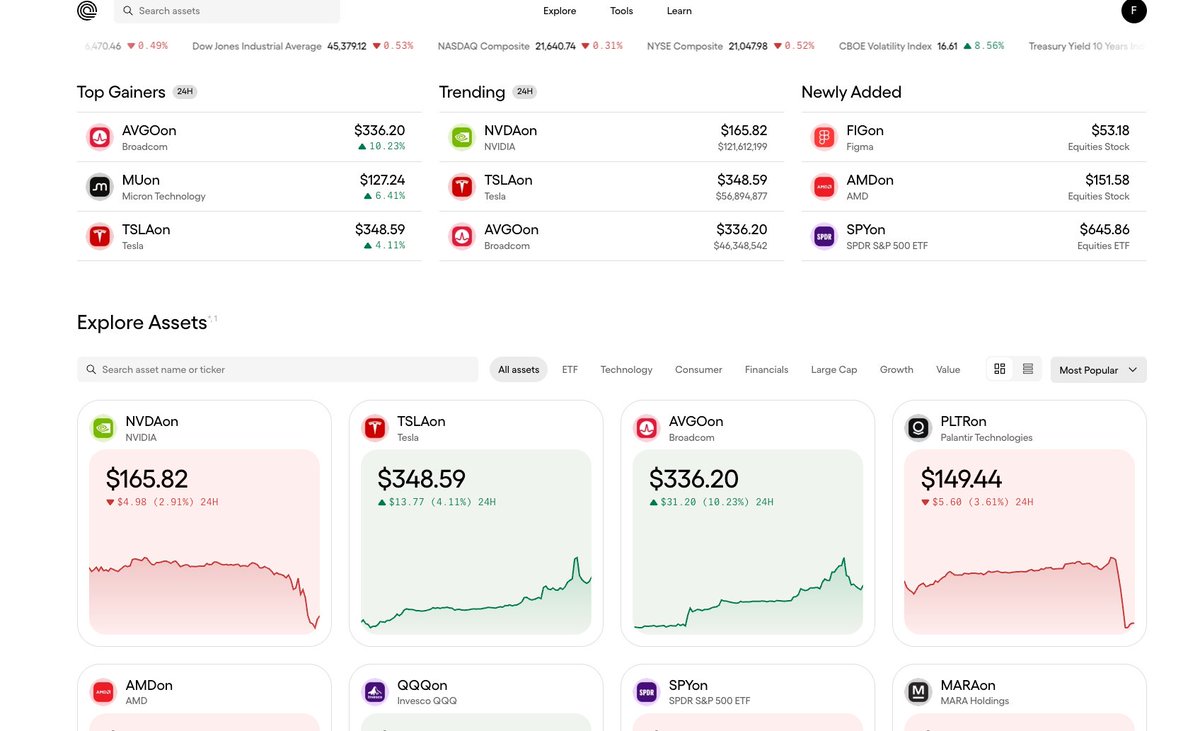Viewport: 1200px width, 731px height.
Task: Open the Learn menu in the header
Action: [x=679, y=11]
